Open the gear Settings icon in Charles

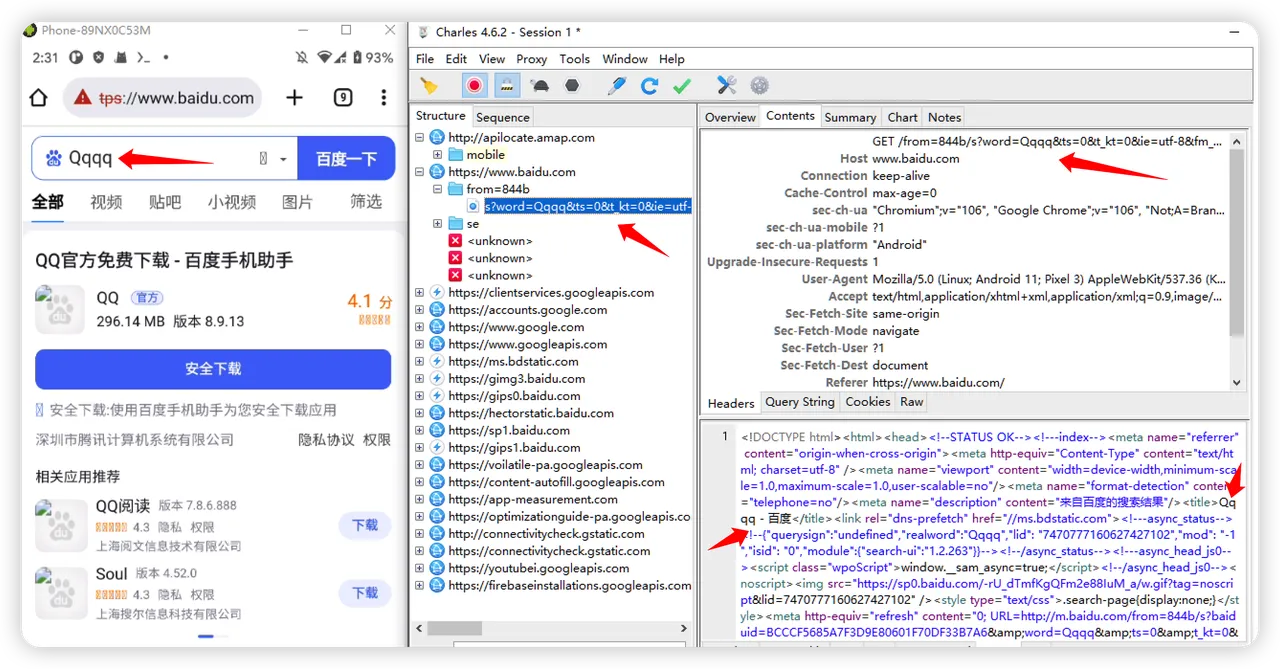[760, 86]
